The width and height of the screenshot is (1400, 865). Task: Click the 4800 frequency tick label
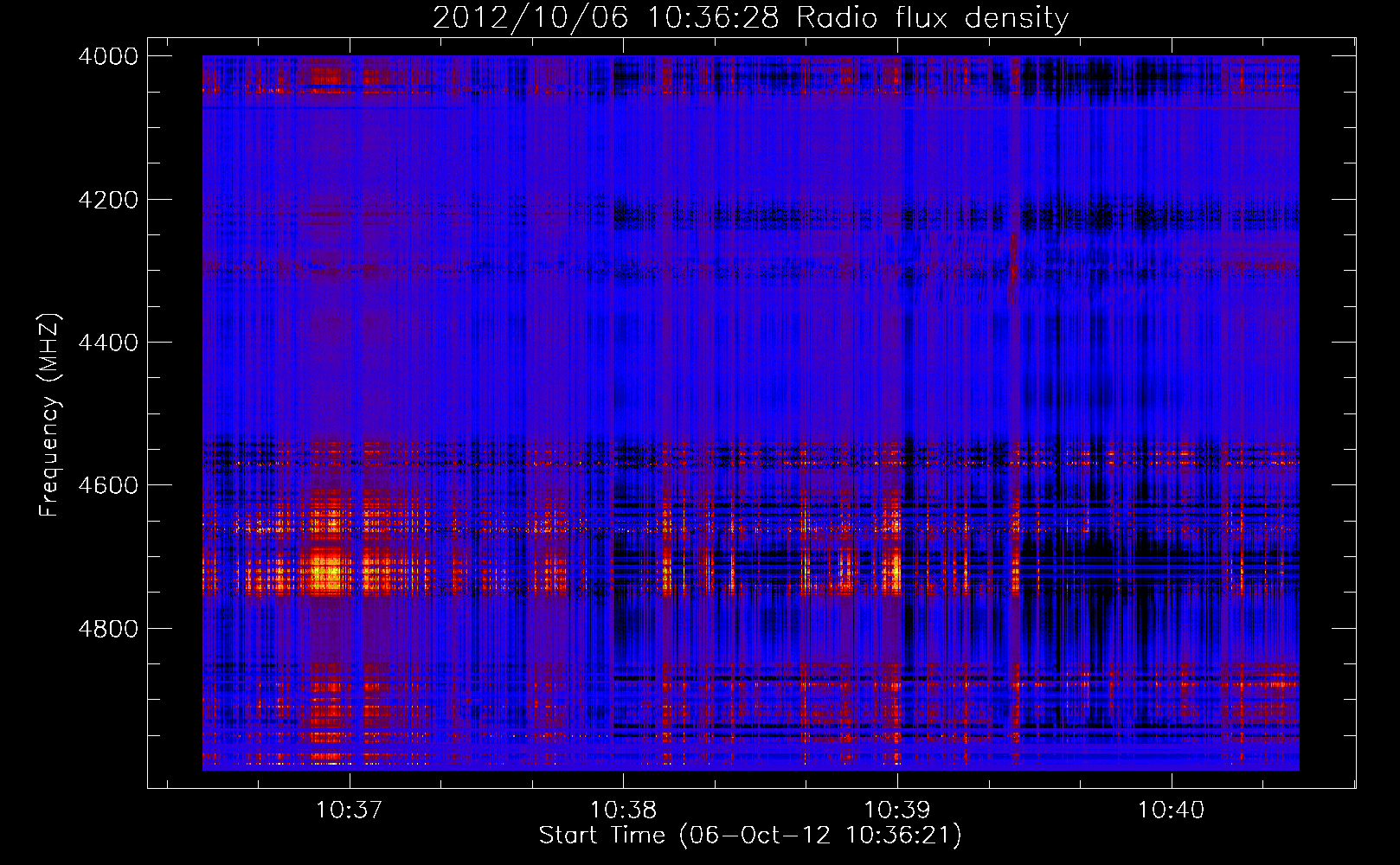(x=108, y=628)
